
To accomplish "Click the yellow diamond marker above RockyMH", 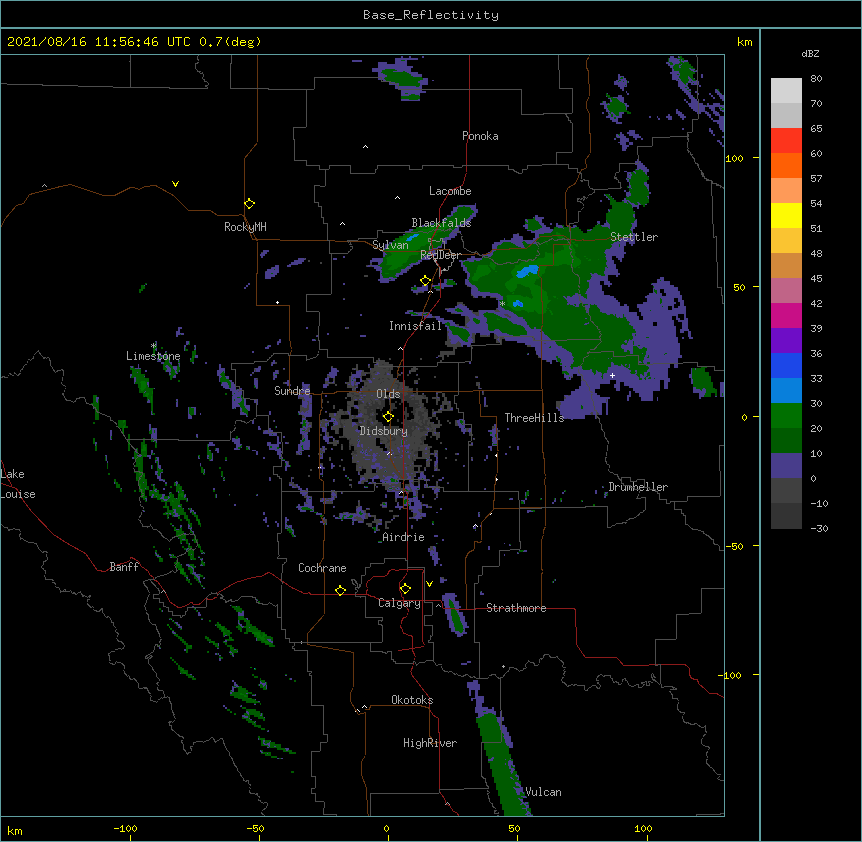I will pos(250,204).
